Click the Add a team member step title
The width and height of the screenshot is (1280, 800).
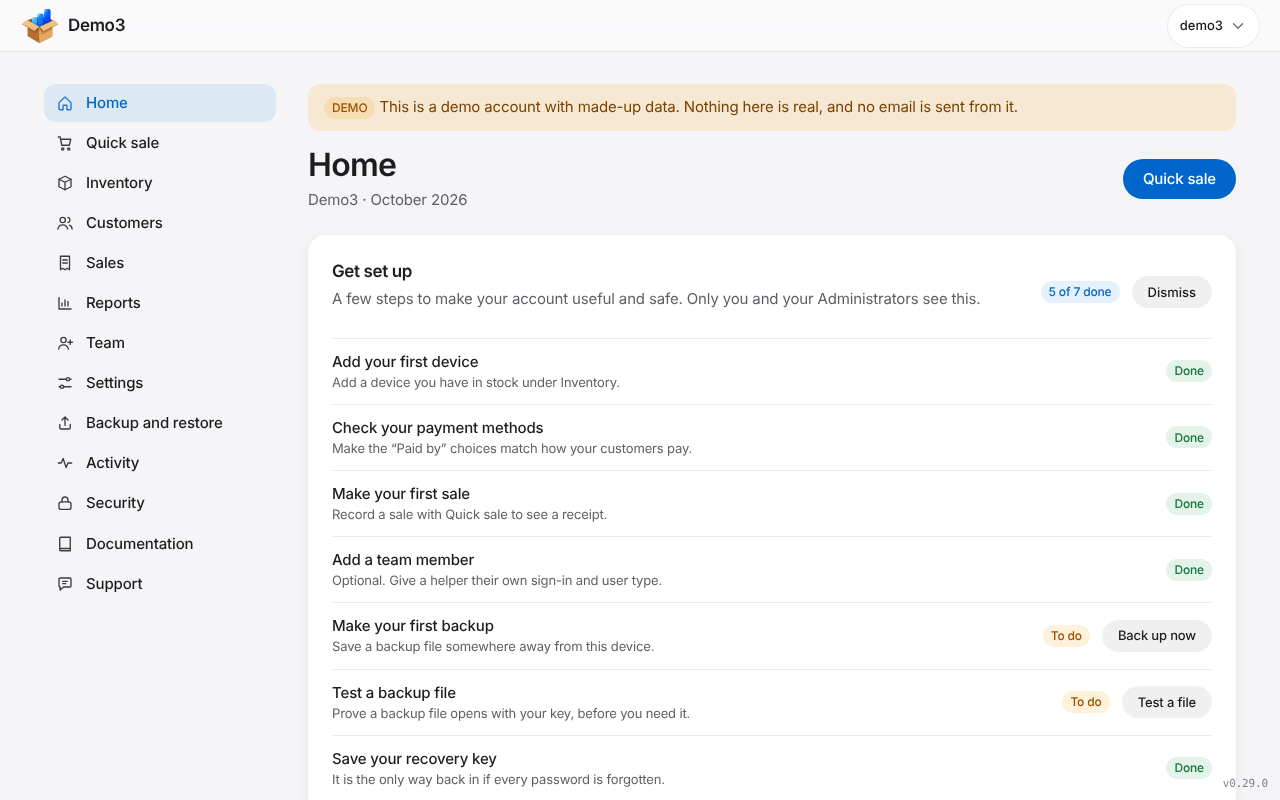(403, 560)
